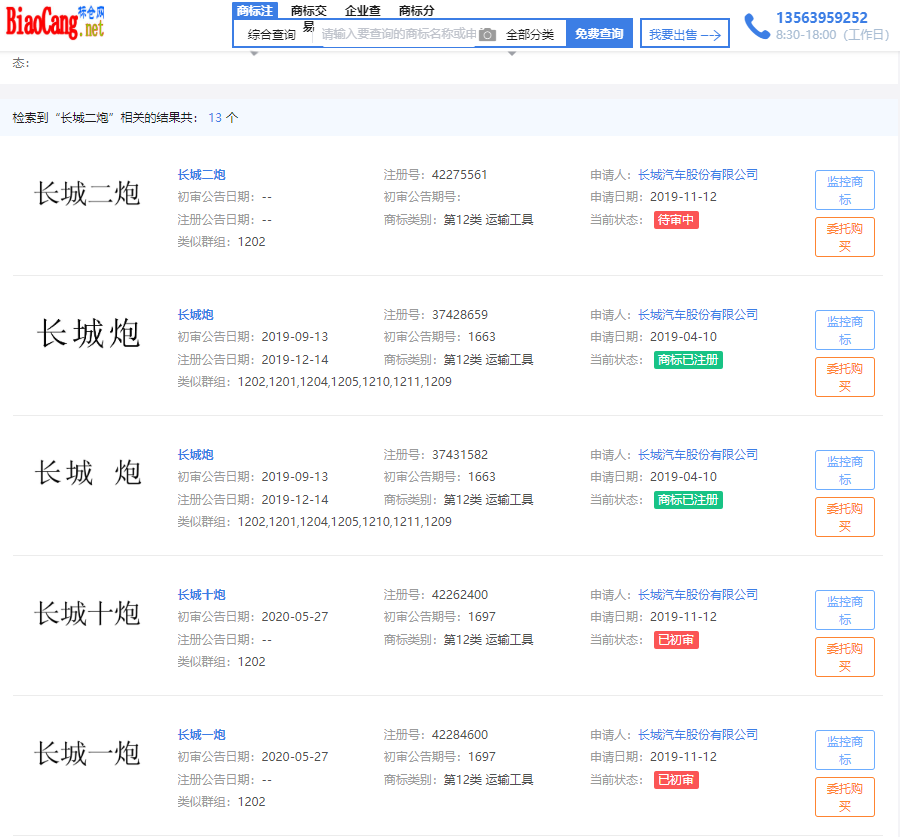
Task: Click trademark image for registration 37428659
Action: coord(88,333)
